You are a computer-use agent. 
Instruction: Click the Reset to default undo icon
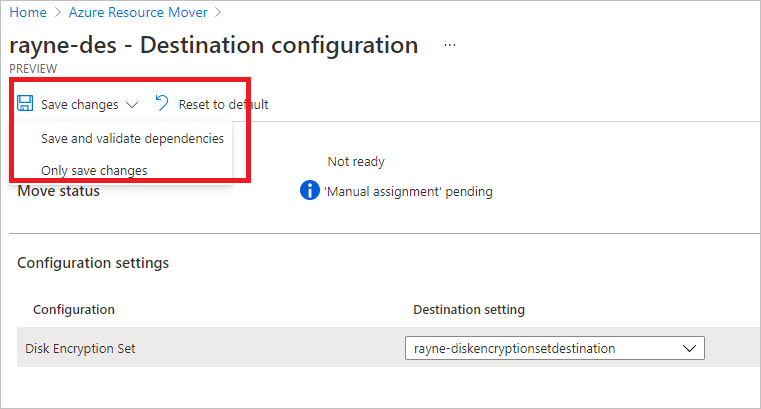[162, 104]
